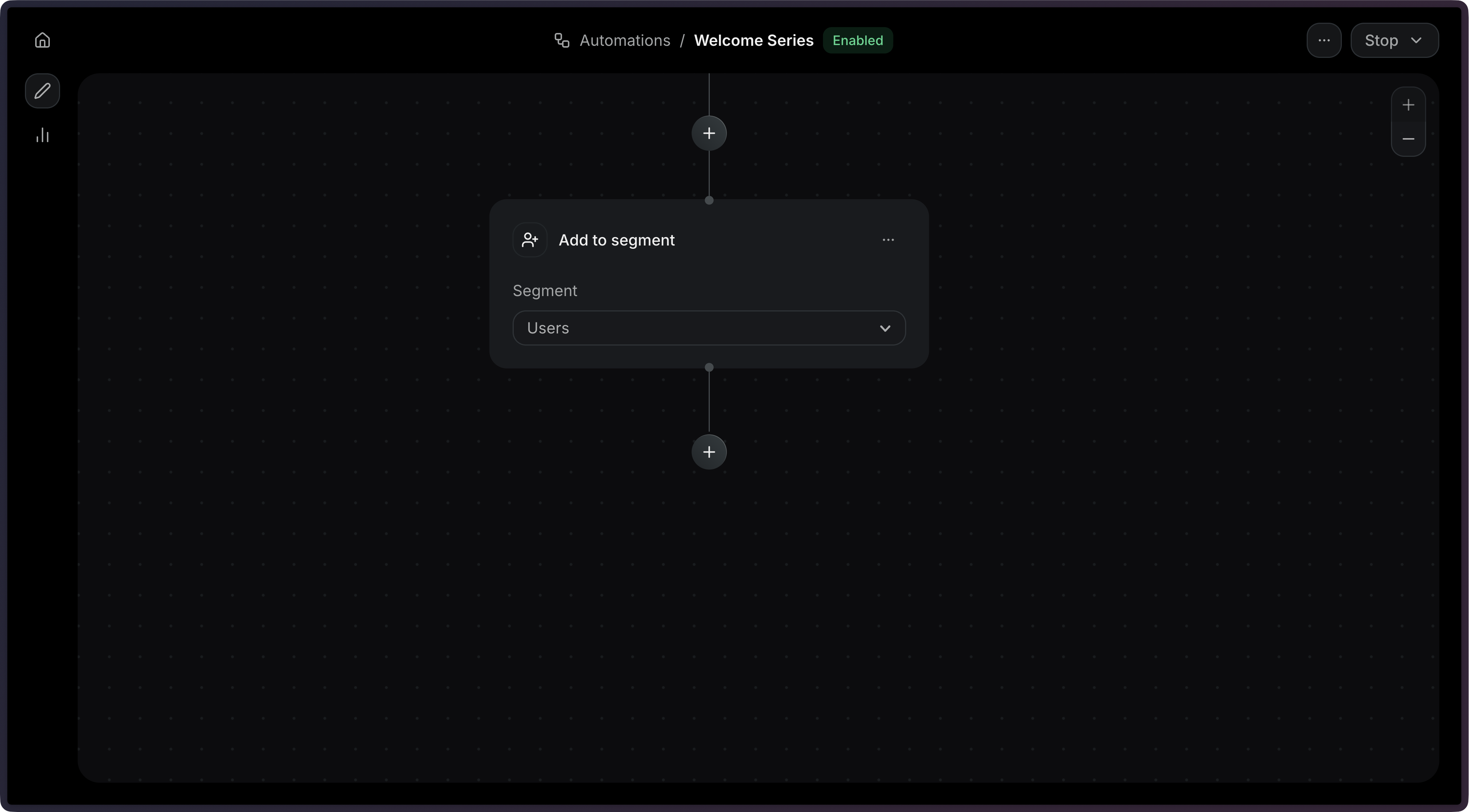This screenshot has width=1469, height=812.
Task: Add a step below the Add to segment node
Action: 709,451
